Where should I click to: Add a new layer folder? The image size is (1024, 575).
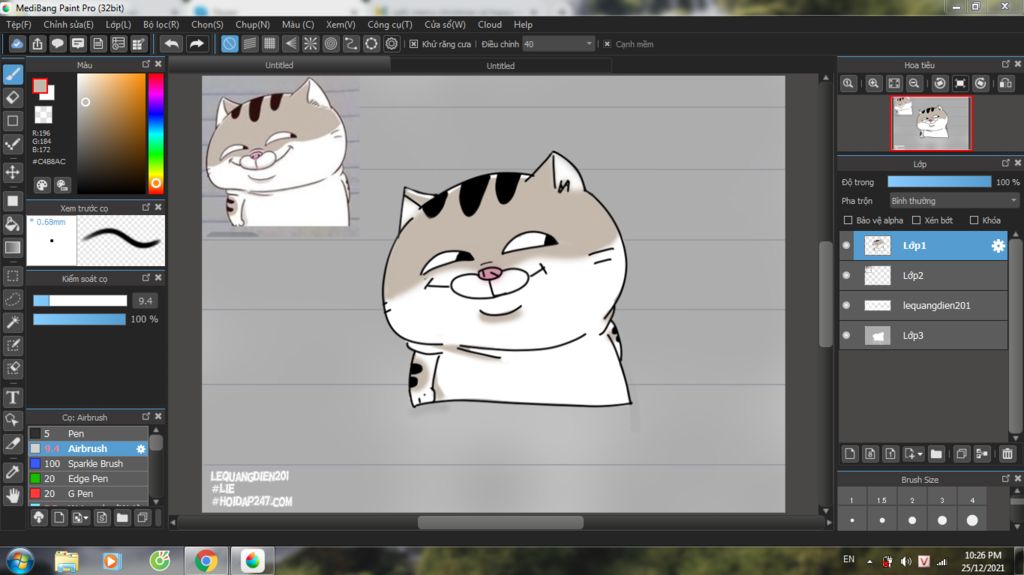coord(936,453)
